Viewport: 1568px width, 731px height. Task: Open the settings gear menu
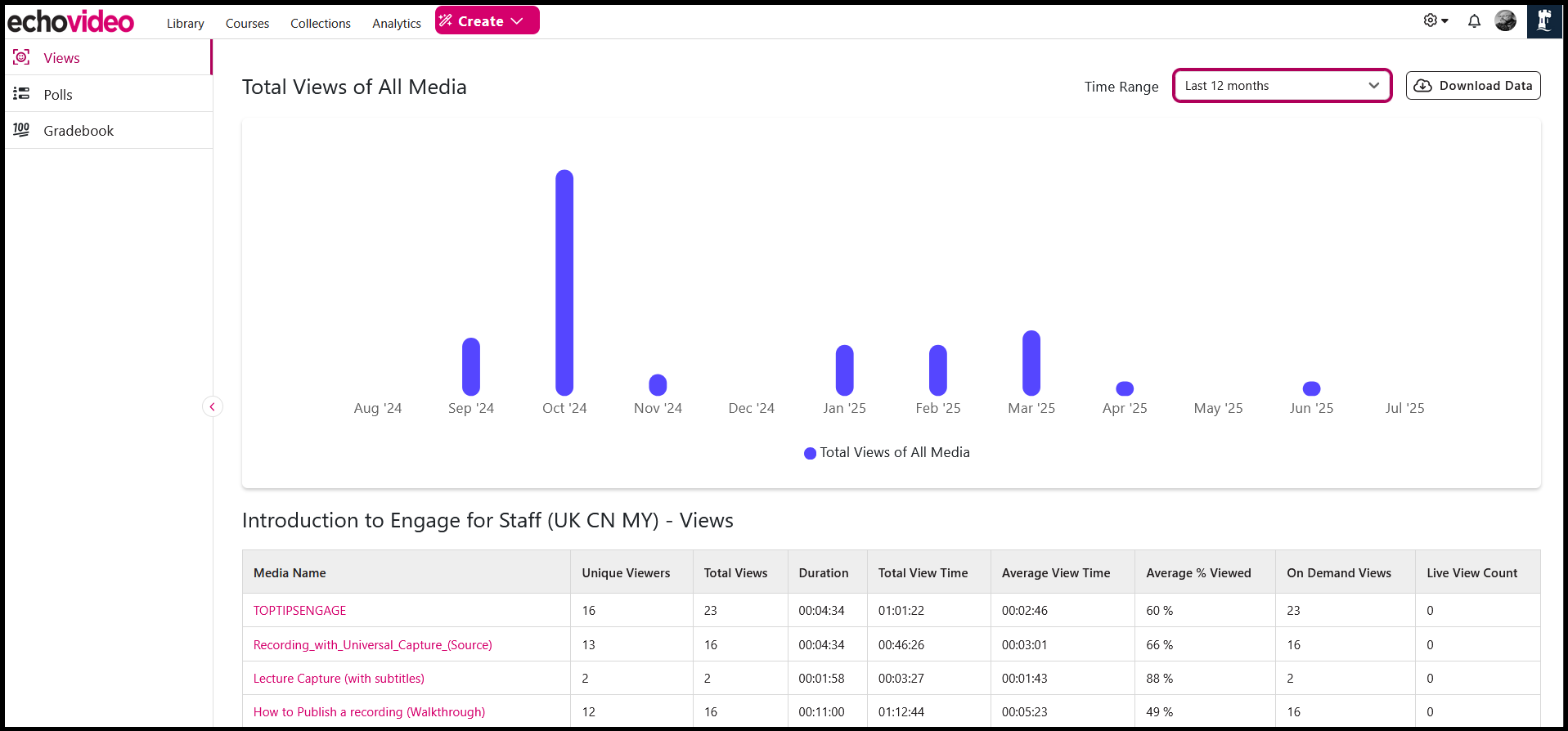click(x=1435, y=20)
